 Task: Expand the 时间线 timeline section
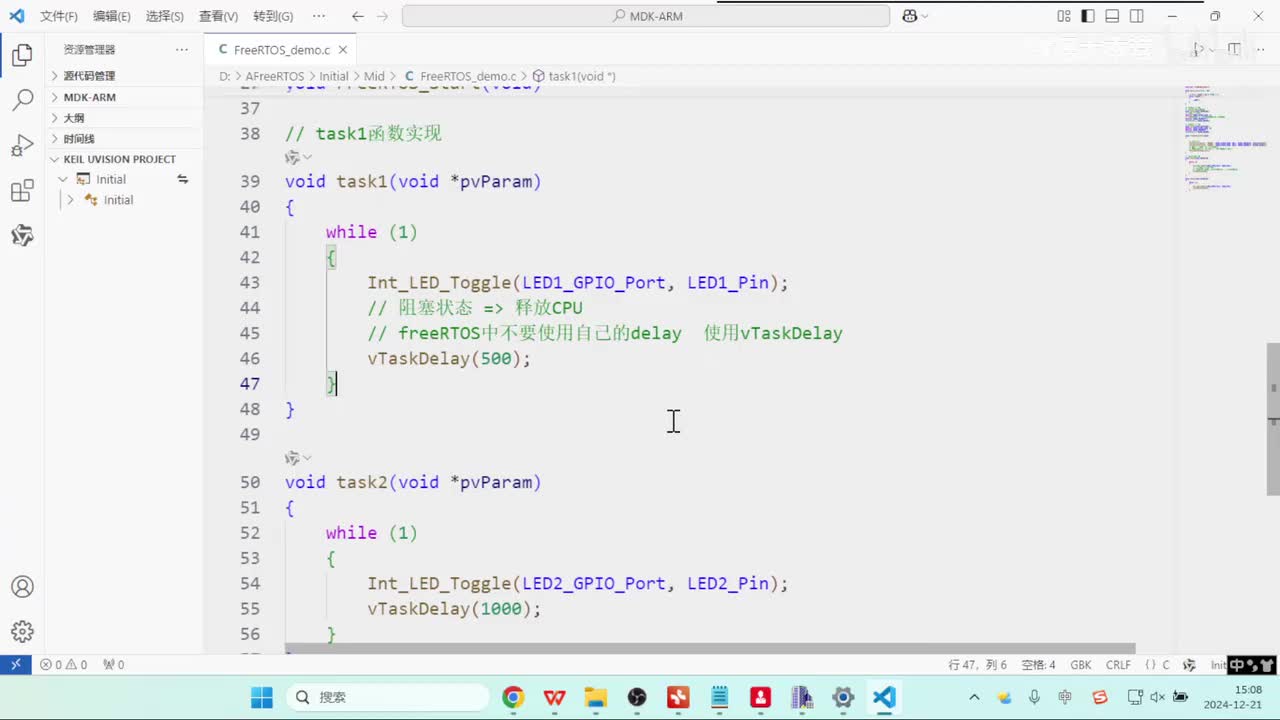[x=126, y=139]
